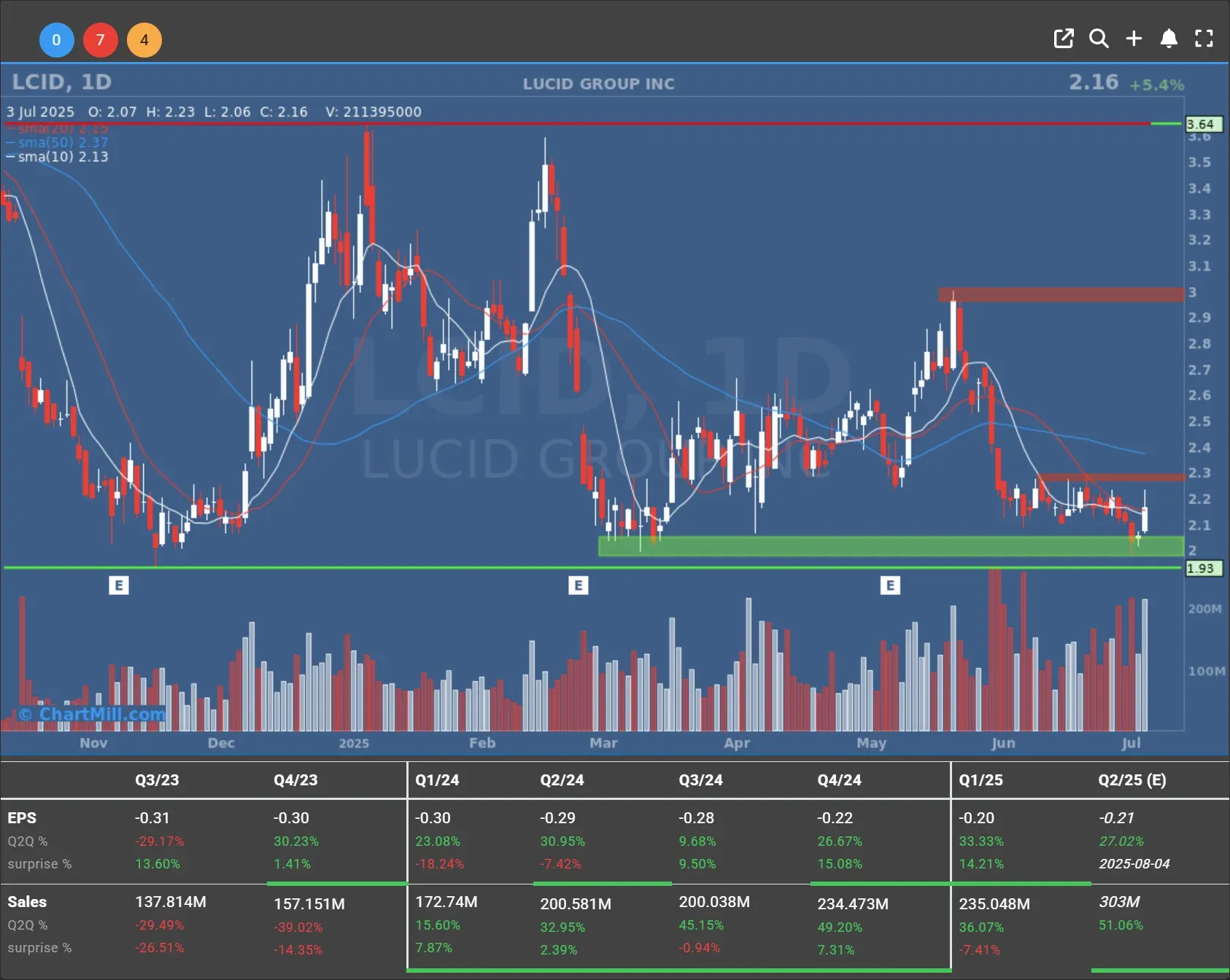Click EPS value -0.31 for Q3/23
The image size is (1230, 980).
tap(152, 818)
